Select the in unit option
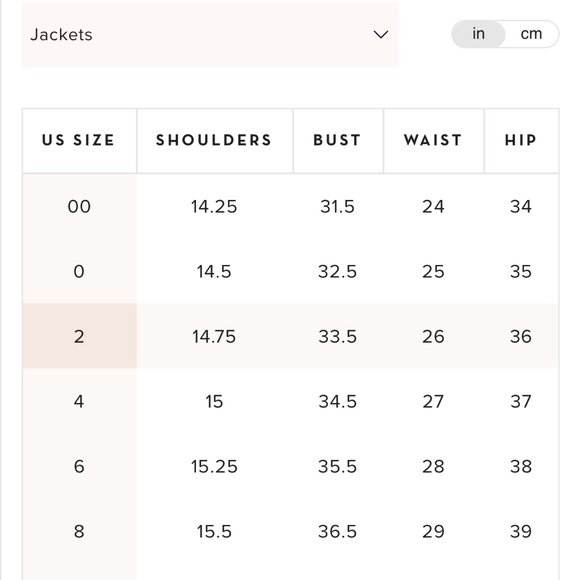This screenshot has width=580, height=580. (478, 34)
